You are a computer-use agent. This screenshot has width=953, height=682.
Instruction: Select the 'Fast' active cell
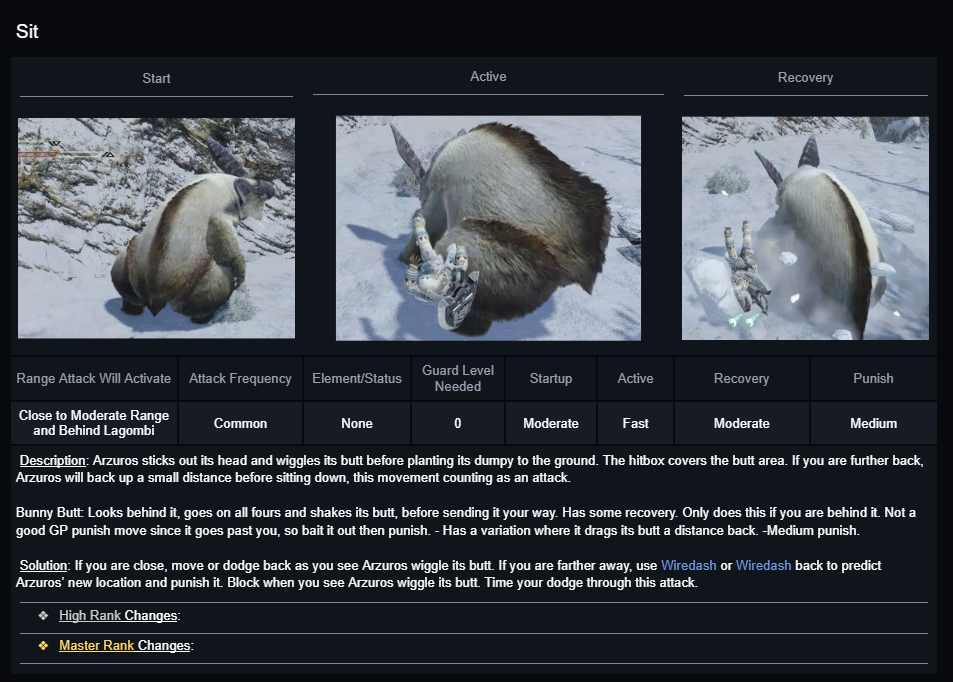point(635,423)
